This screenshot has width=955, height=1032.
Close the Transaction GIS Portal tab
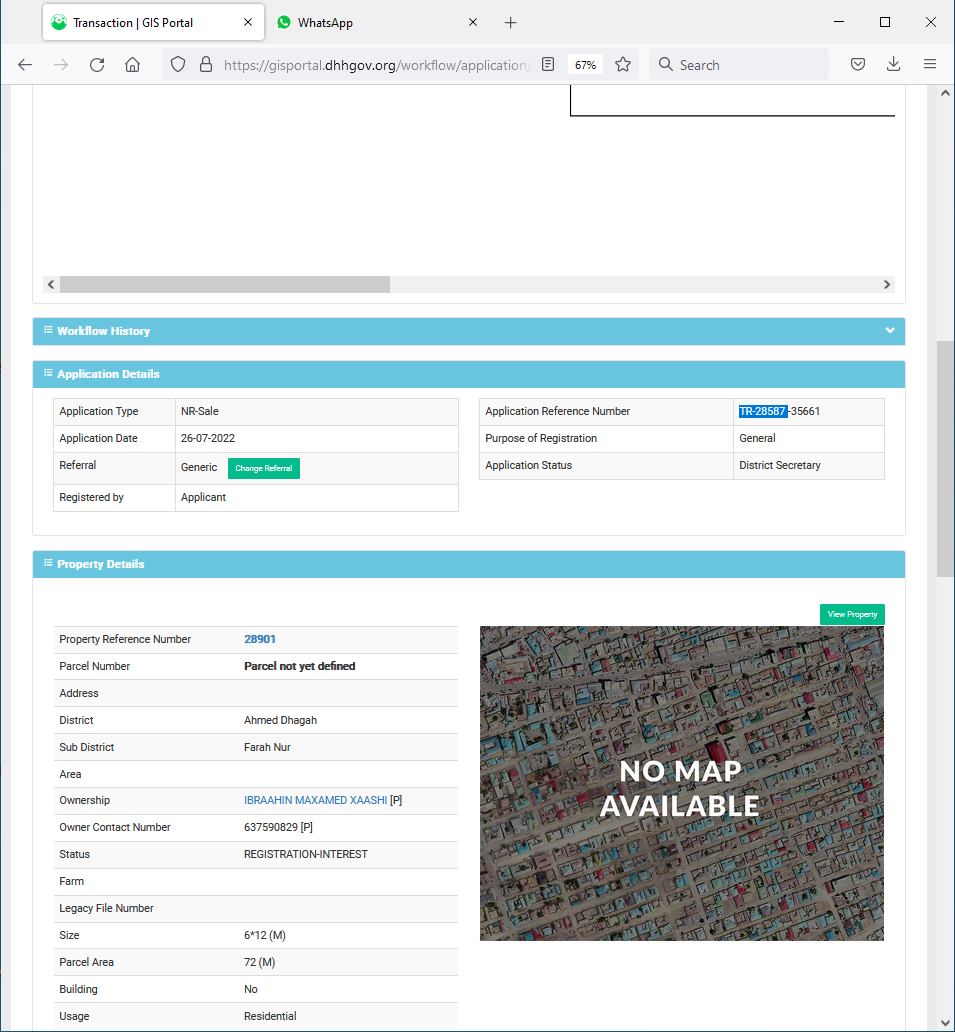point(247,22)
